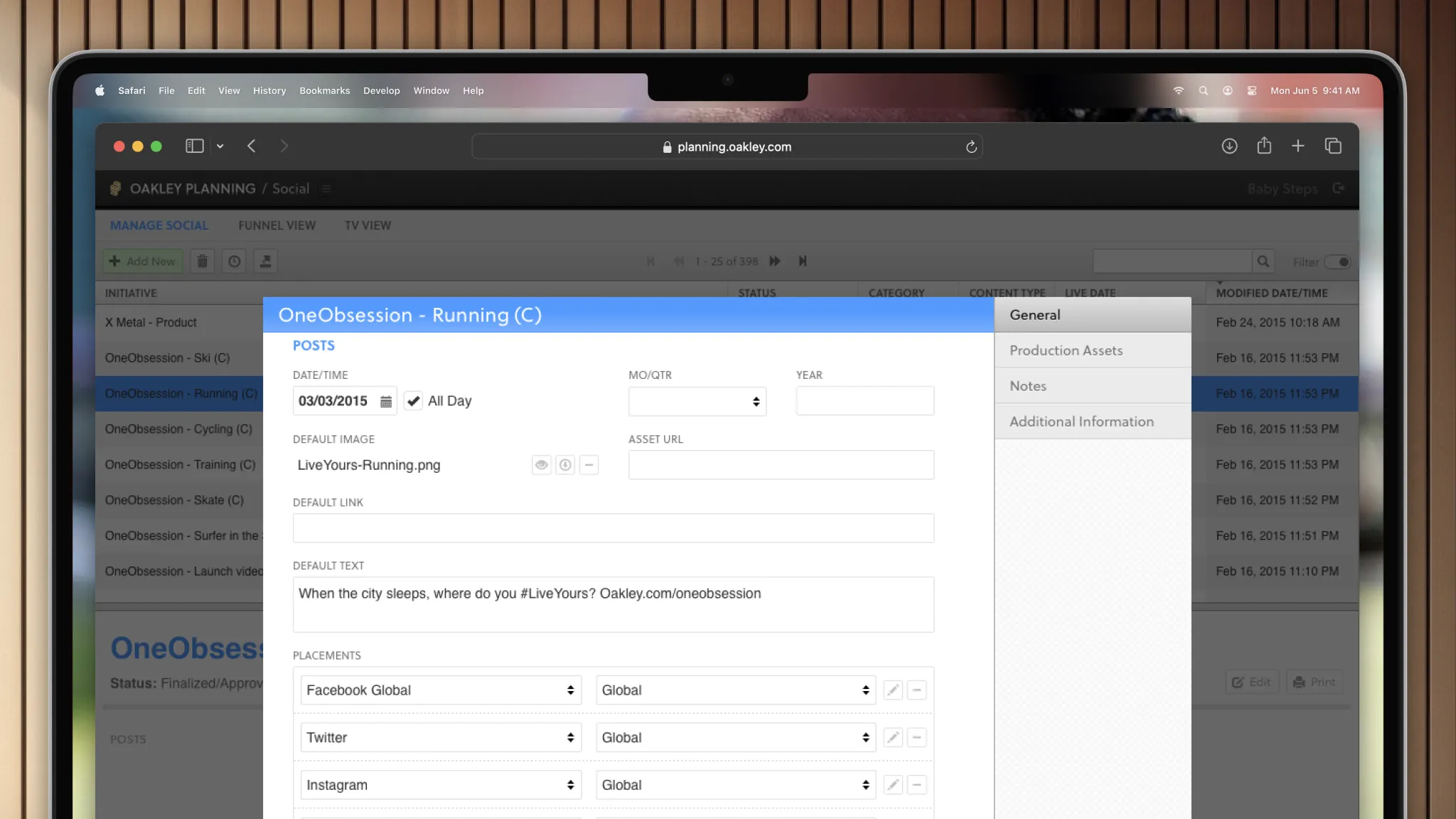Open the hamburger menu next to Social
The height and width of the screenshot is (819, 1456).
[326, 188]
